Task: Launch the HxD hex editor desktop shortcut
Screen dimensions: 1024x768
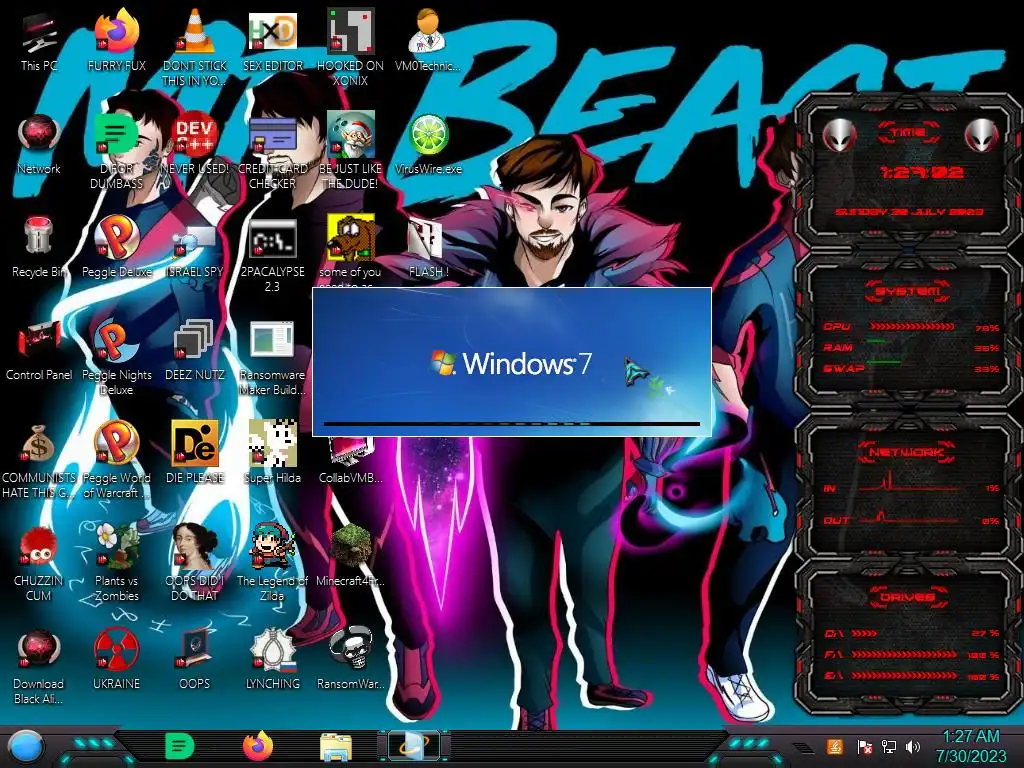Action: (272, 40)
